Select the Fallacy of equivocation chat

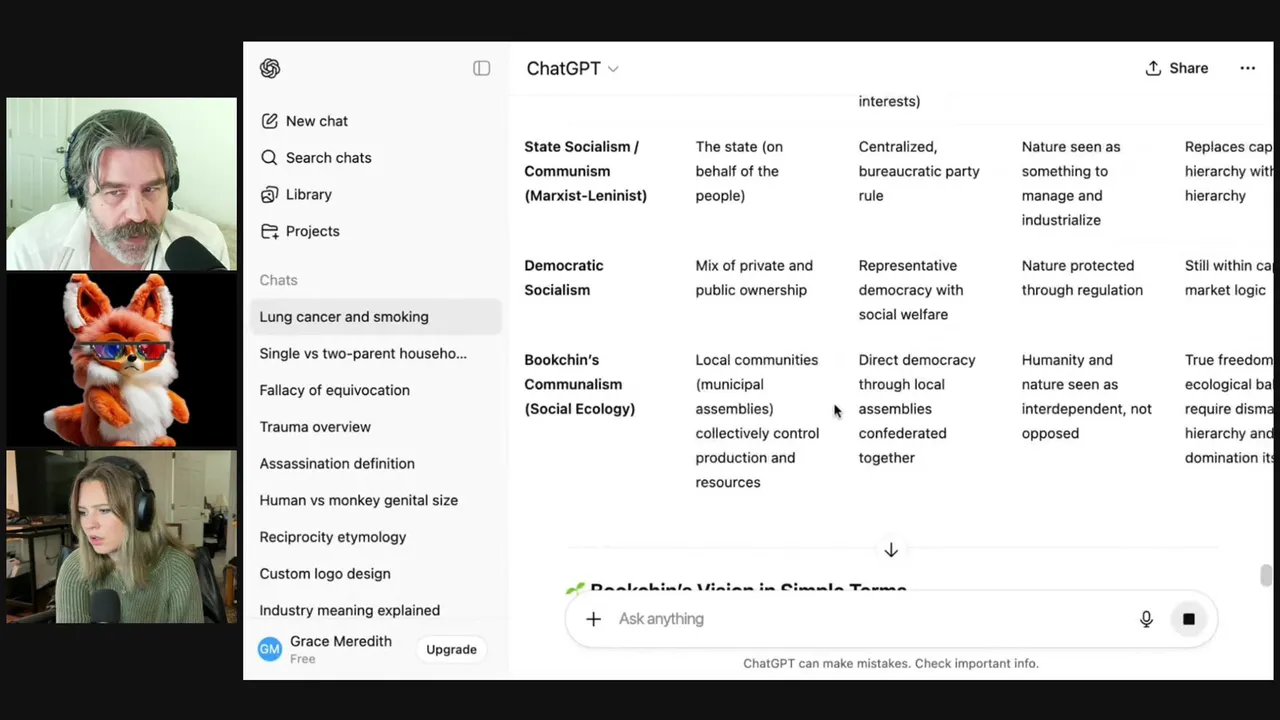pos(334,390)
